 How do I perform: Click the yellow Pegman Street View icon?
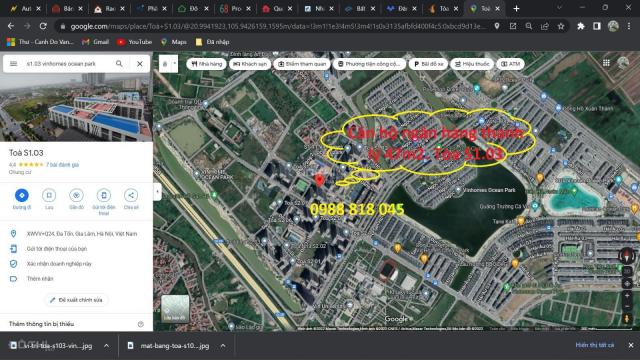point(627,318)
